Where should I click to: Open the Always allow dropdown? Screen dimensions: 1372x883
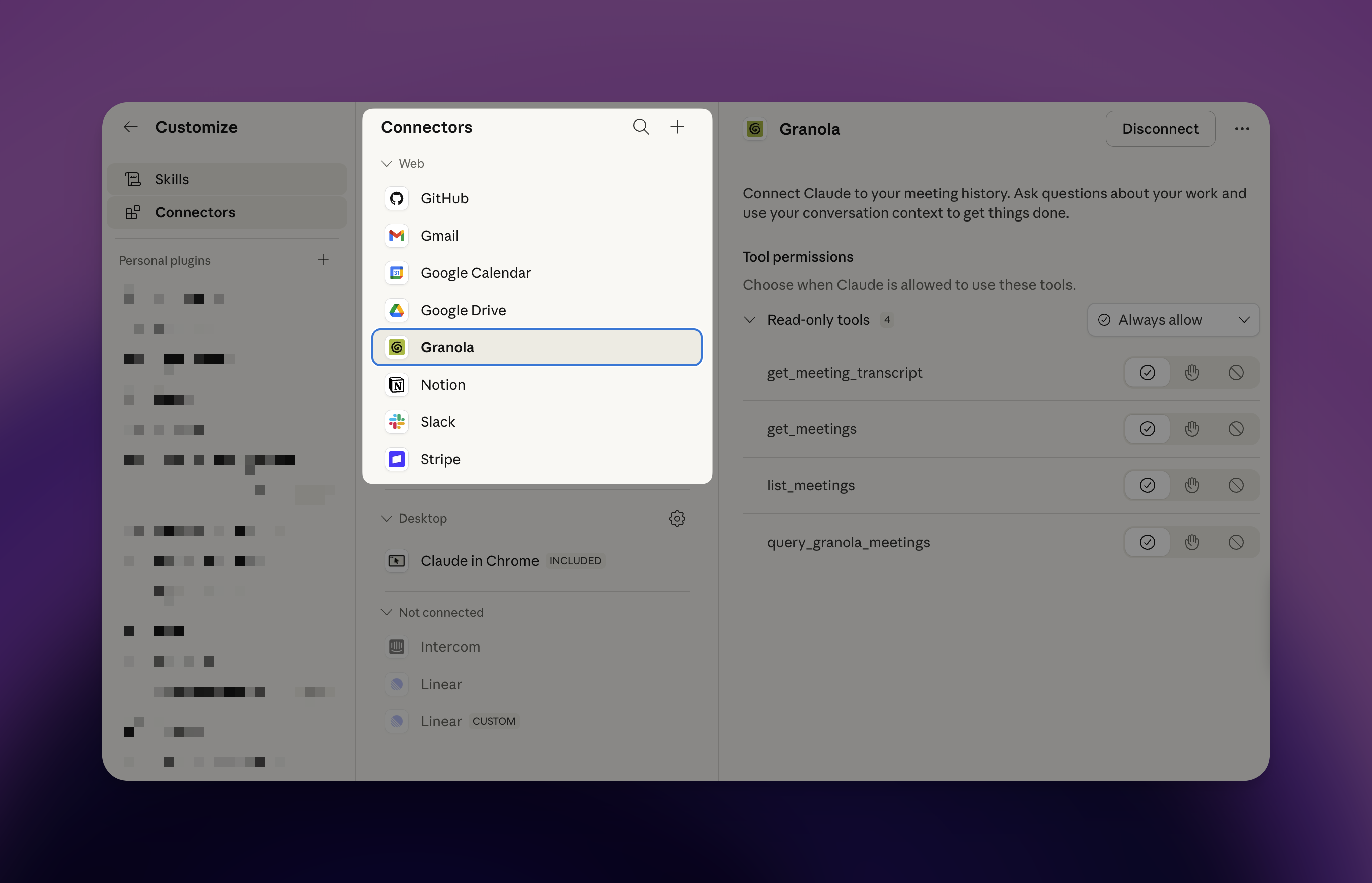(1173, 320)
